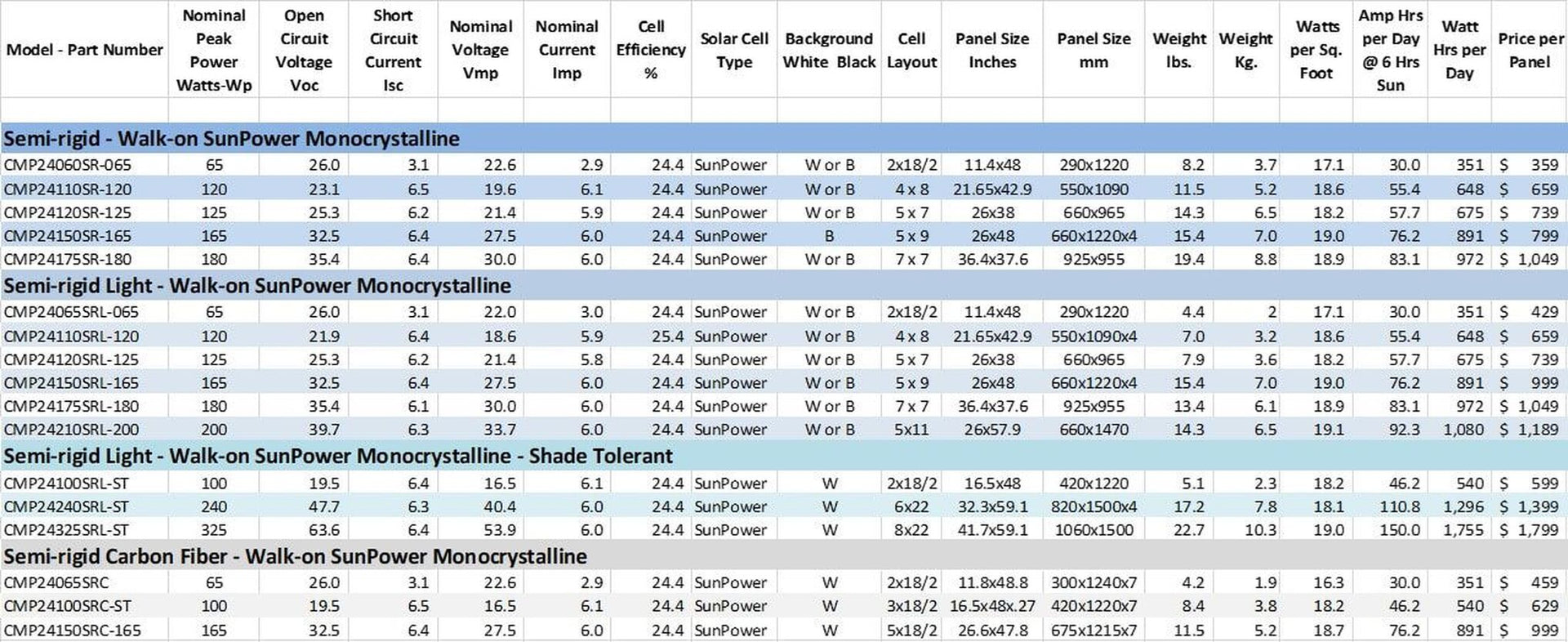The height and width of the screenshot is (642, 1568).
Task: Select part number CMP24120SR-125
Action: [x=68, y=212]
